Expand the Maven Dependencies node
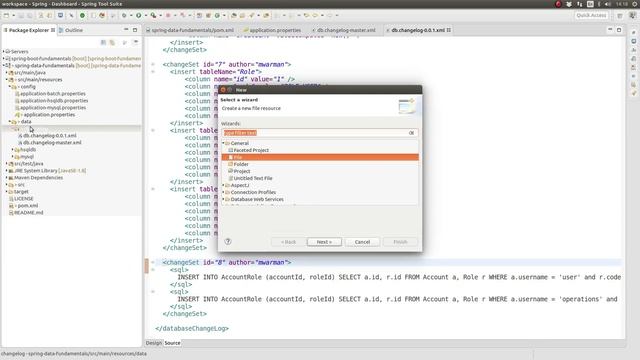Image resolution: width=640 pixels, height=360 pixels. click(7, 178)
